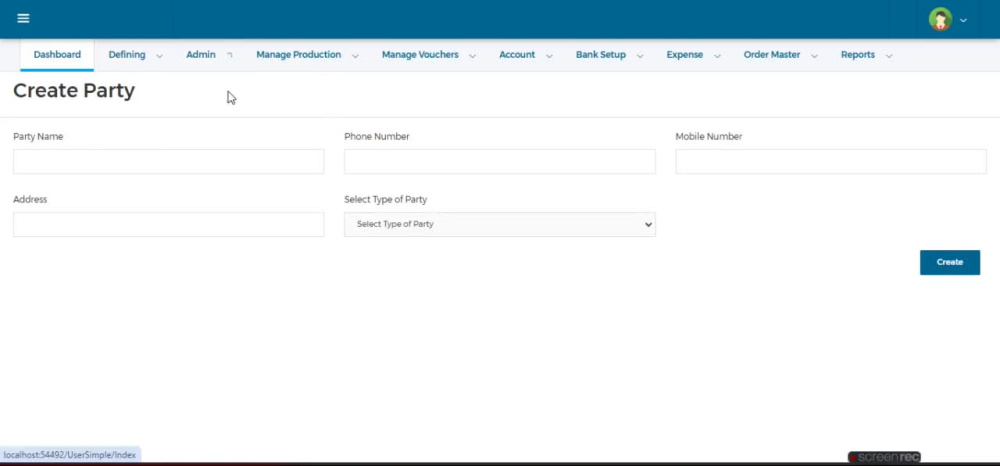Expand the user profile chevron
The width and height of the screenshot is (1000, 466).
(x=963, y=20)
